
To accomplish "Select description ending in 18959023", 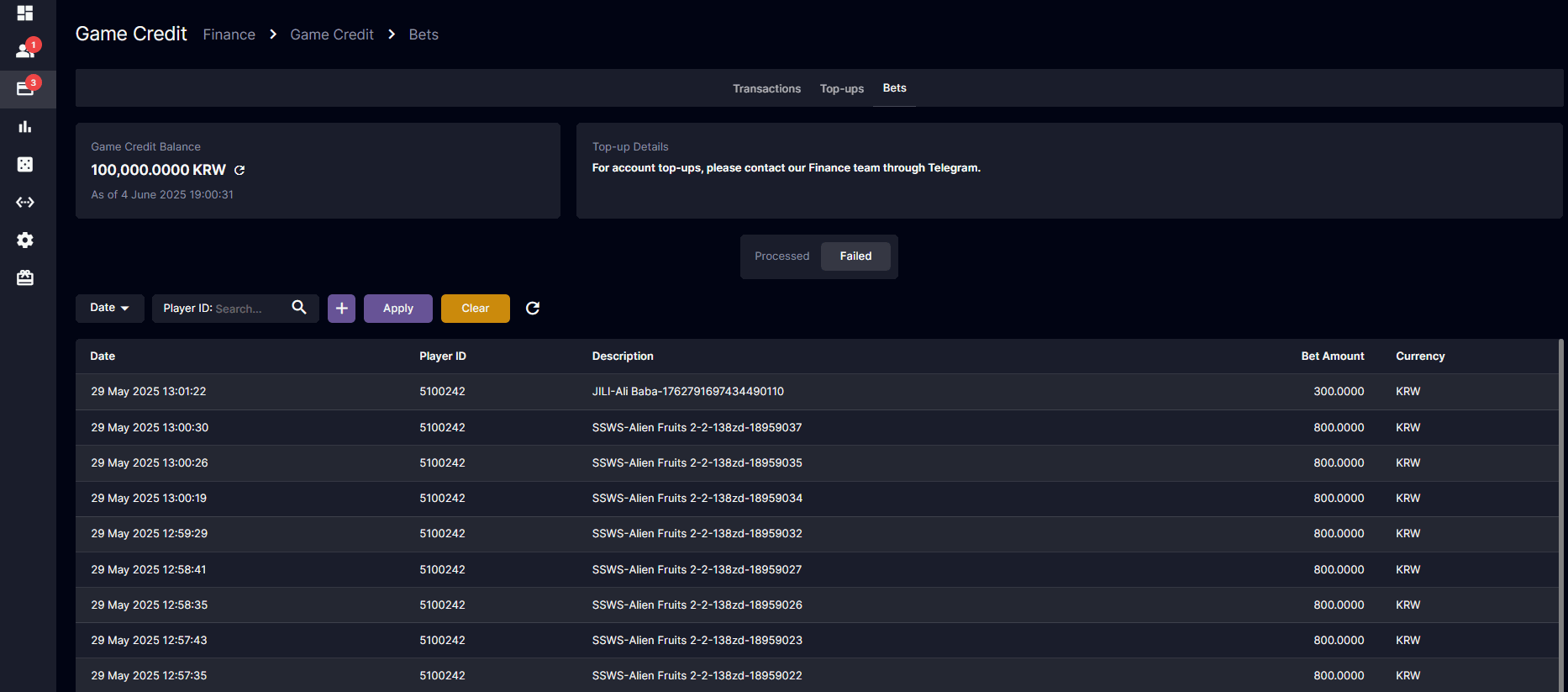I will pyautogui.click(x=697, y=641).
